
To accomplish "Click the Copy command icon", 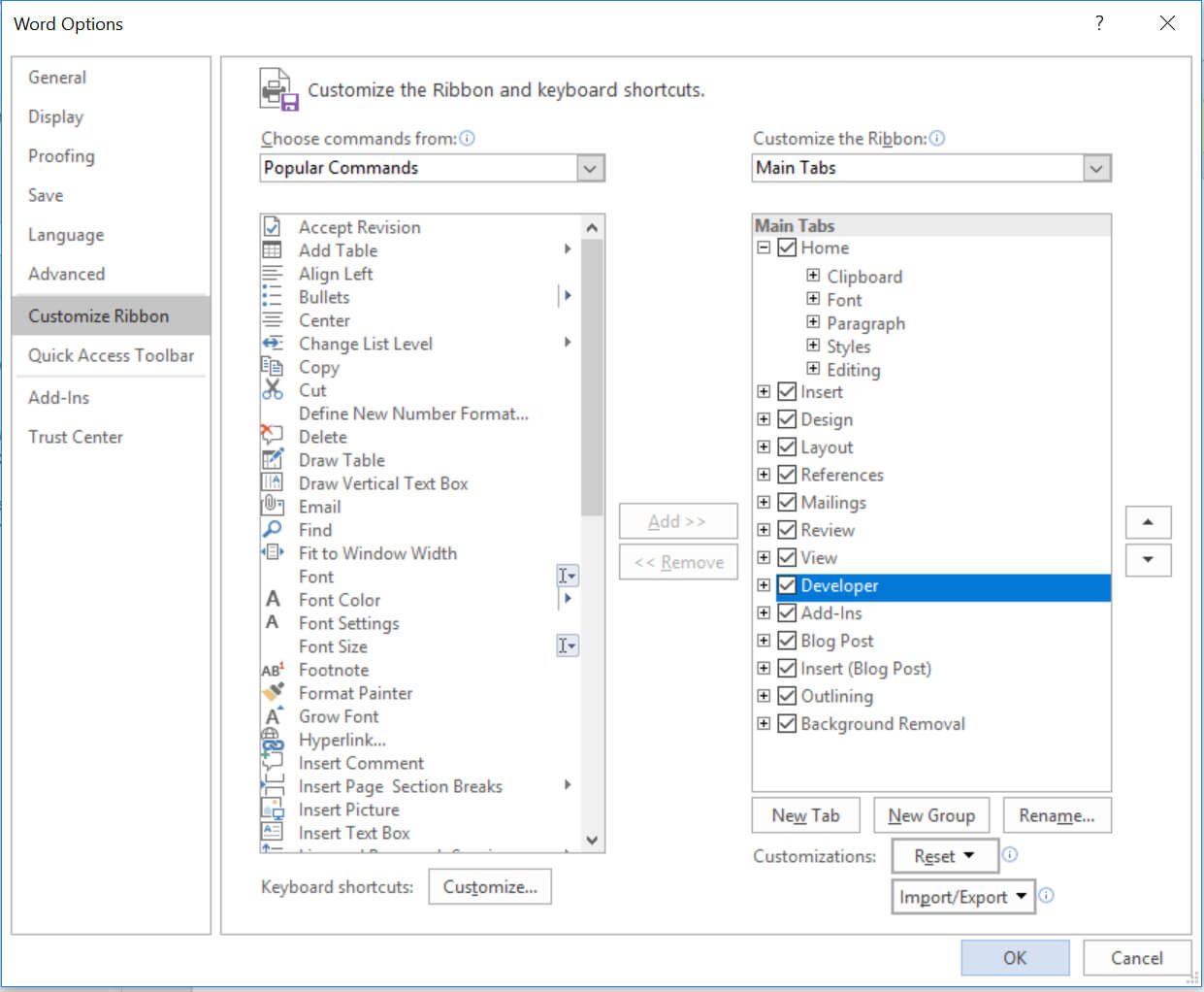I will 272,367.
